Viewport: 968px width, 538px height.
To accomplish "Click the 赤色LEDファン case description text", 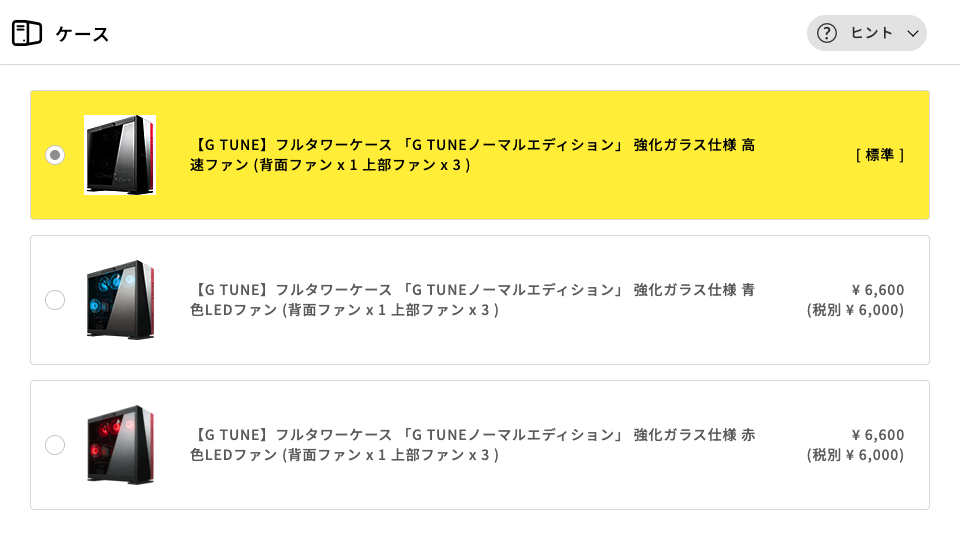I will pos(472,445).
